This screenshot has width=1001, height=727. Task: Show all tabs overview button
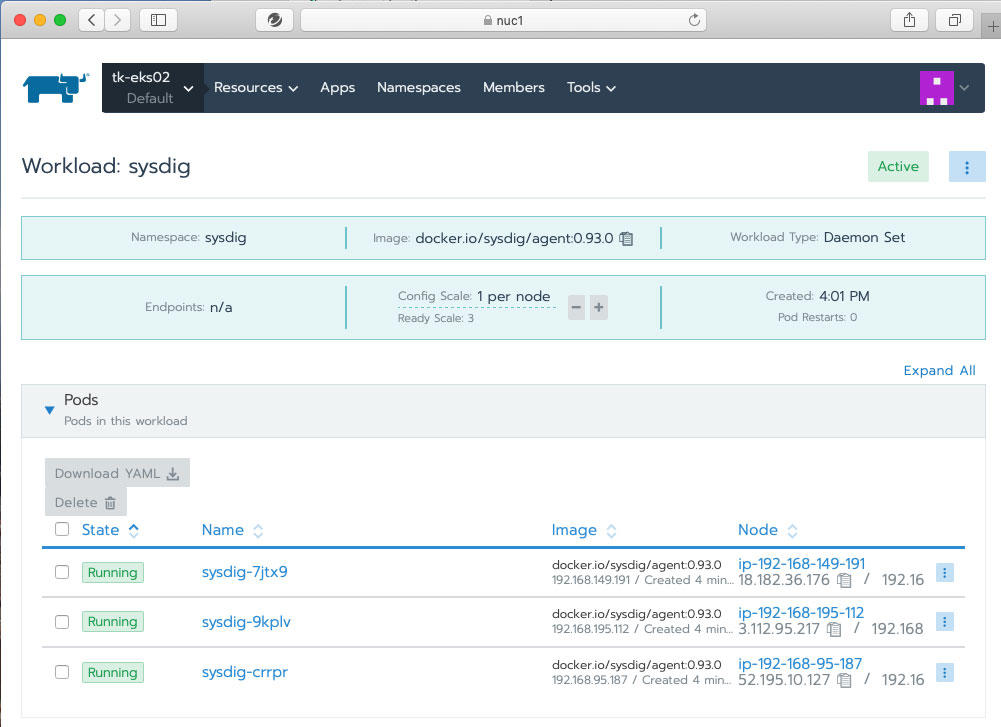coord(954,20)
